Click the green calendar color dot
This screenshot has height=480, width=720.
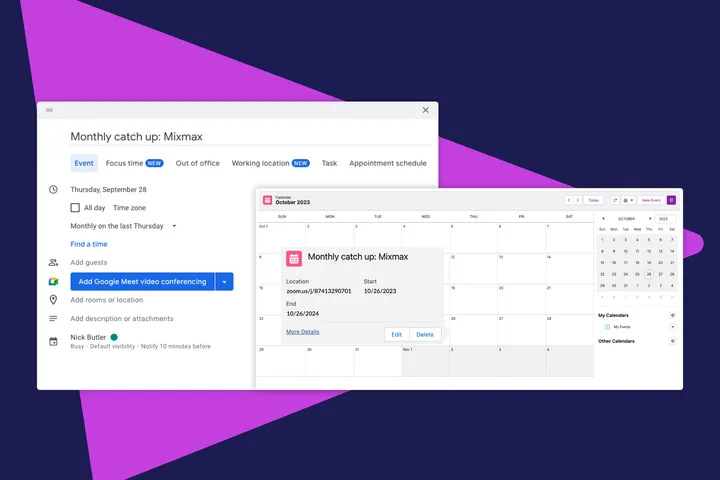click(x=114, y=337)
